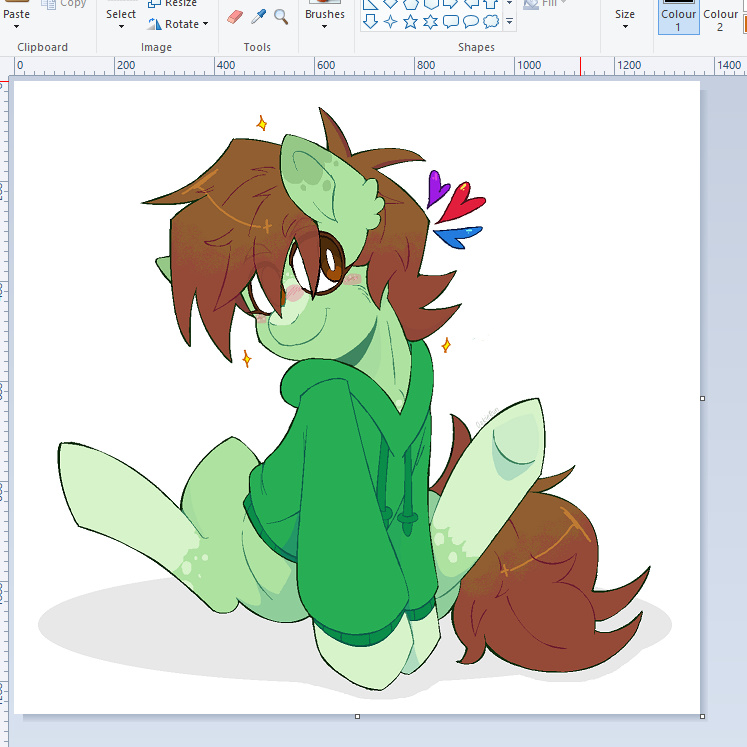Click the canvas right-edge resize handle

pos(703,398)
